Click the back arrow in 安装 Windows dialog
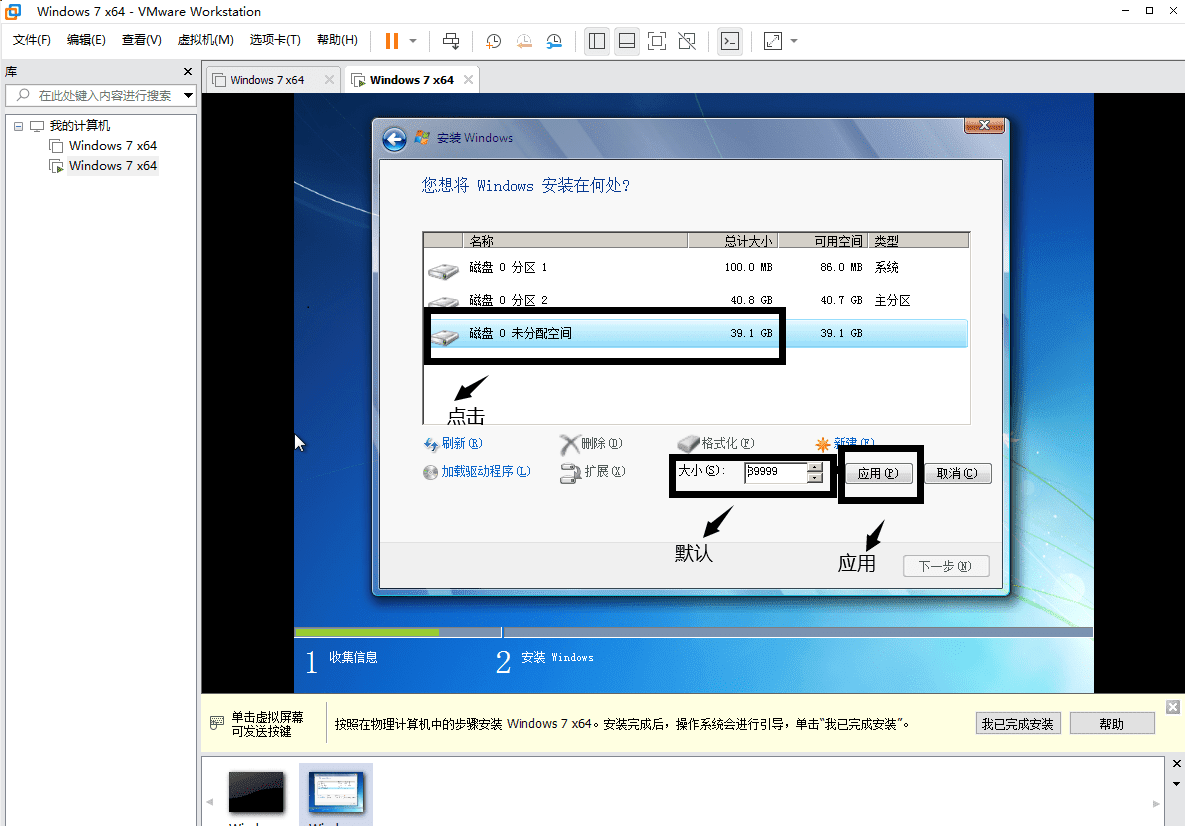The height and width of the screenshot is (826, 1185). tap(394, 139)
